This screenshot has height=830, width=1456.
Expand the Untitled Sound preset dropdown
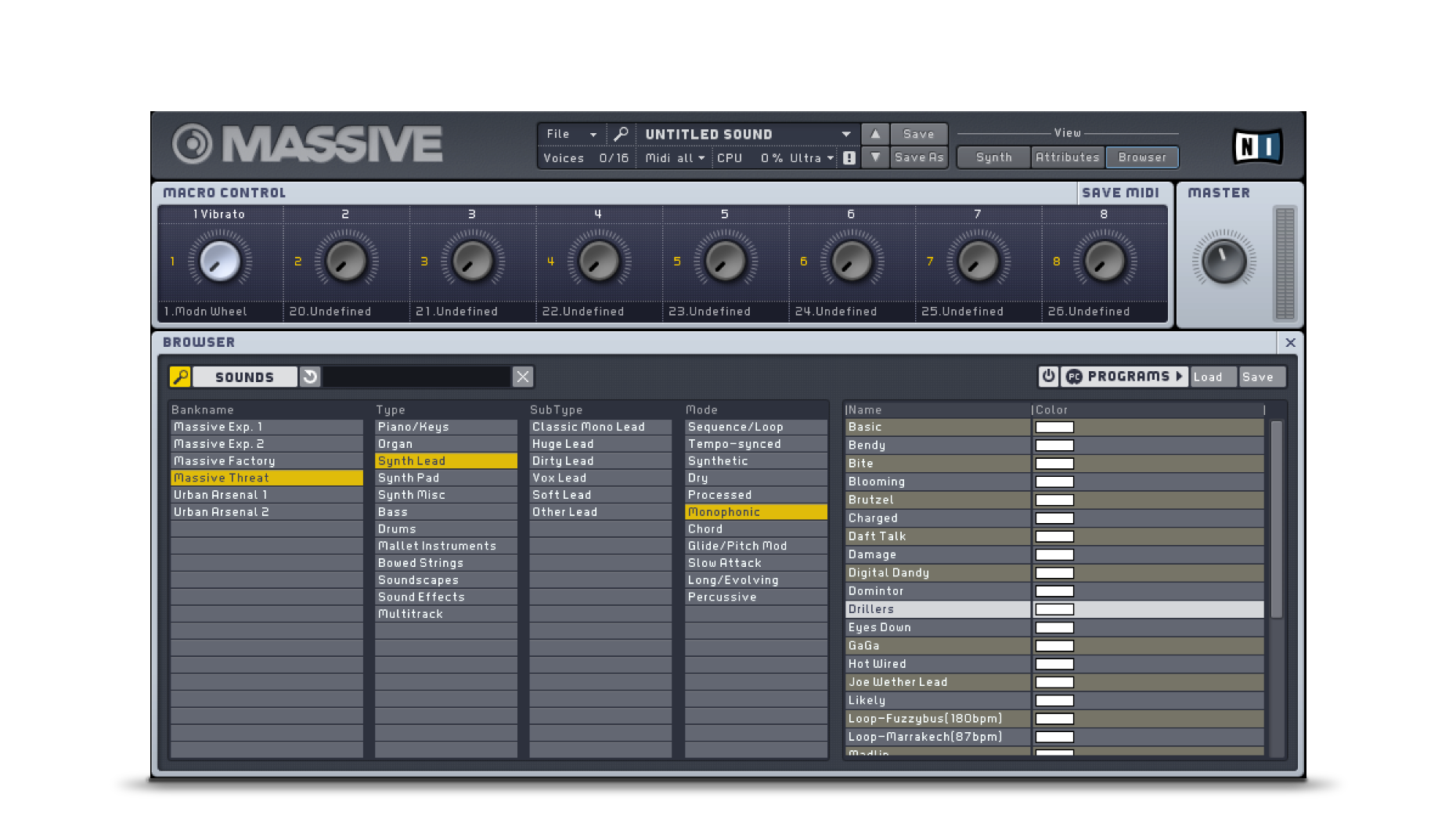pos(846,135)
